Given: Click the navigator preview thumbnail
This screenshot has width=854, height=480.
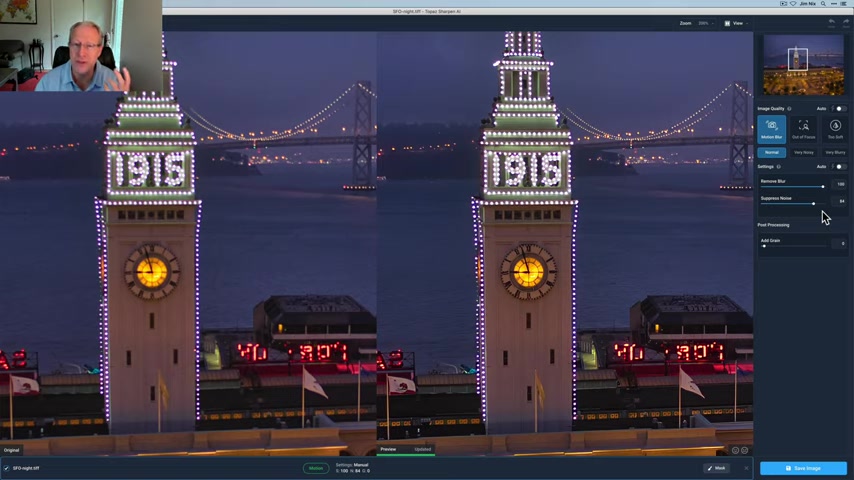Looking at the screenshot, I should click(x=803, y=65).
